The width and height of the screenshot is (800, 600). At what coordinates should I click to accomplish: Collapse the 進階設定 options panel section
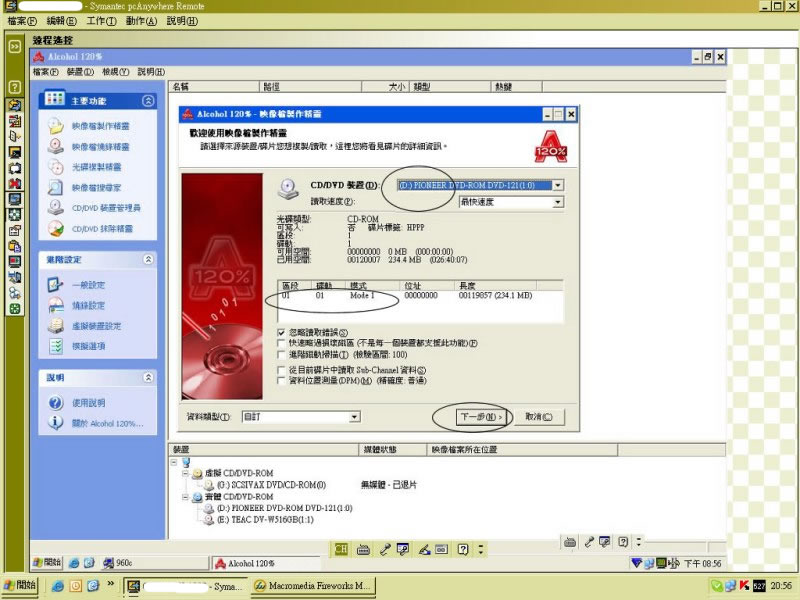(x=148, y=259)
